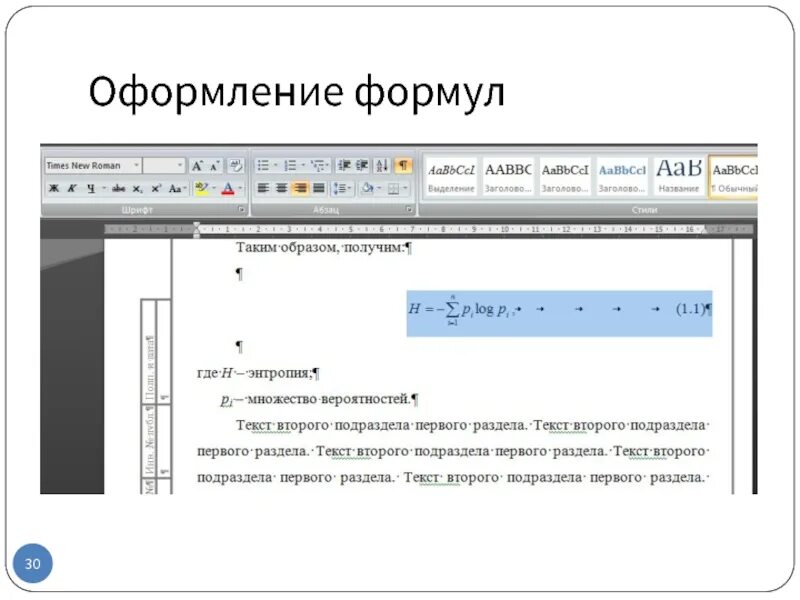Toggle strikethrough (abc) formatting
The height and width of the screenshot is (600, 800).
118,189
